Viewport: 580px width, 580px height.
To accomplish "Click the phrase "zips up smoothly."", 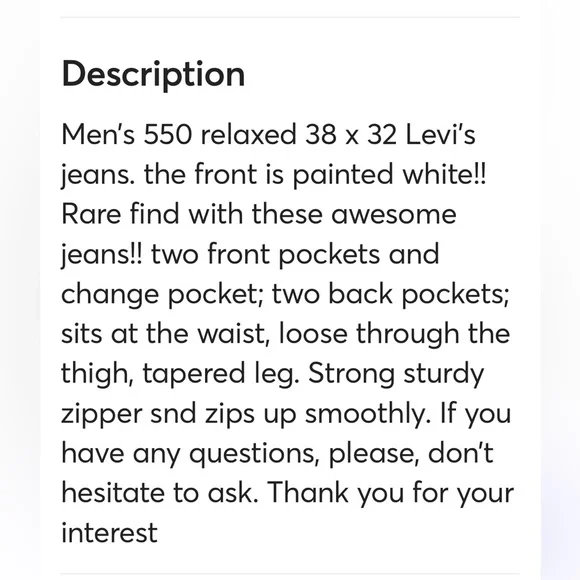I will tap(318, 414).
